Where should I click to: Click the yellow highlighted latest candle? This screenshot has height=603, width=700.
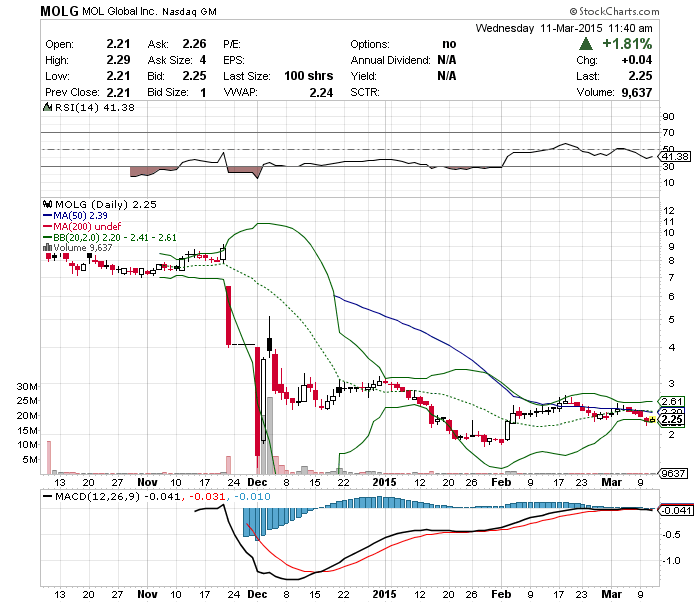point(652,419)
